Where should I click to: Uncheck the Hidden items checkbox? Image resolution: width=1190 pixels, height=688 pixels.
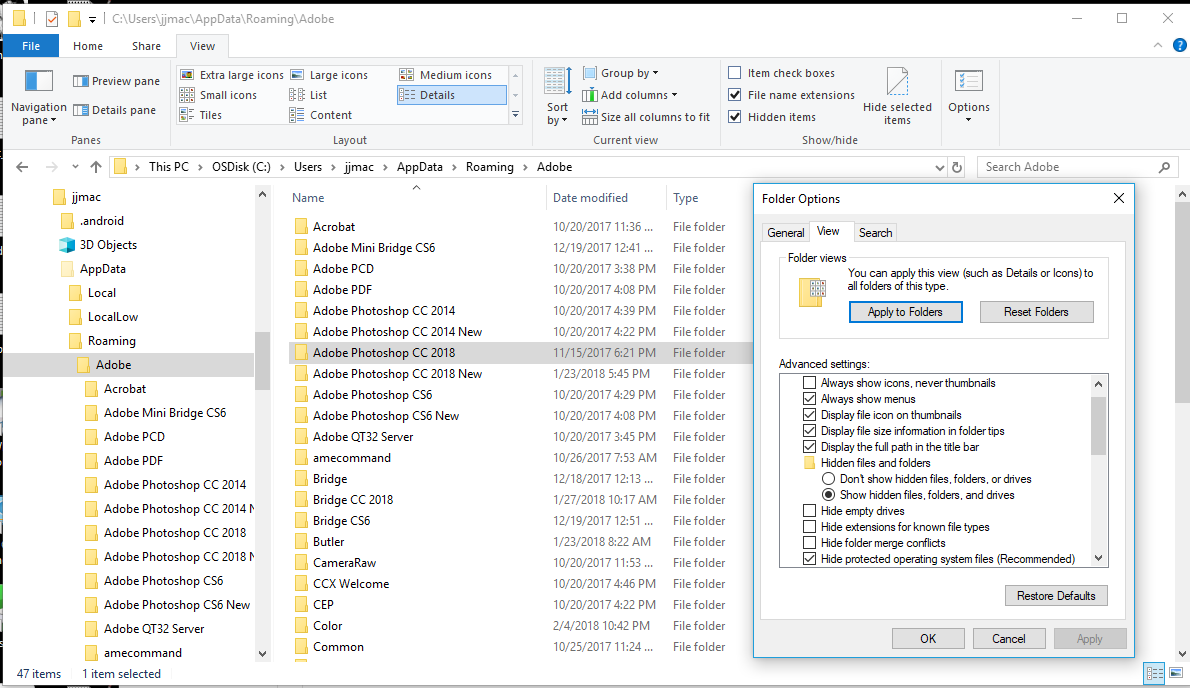736,116
